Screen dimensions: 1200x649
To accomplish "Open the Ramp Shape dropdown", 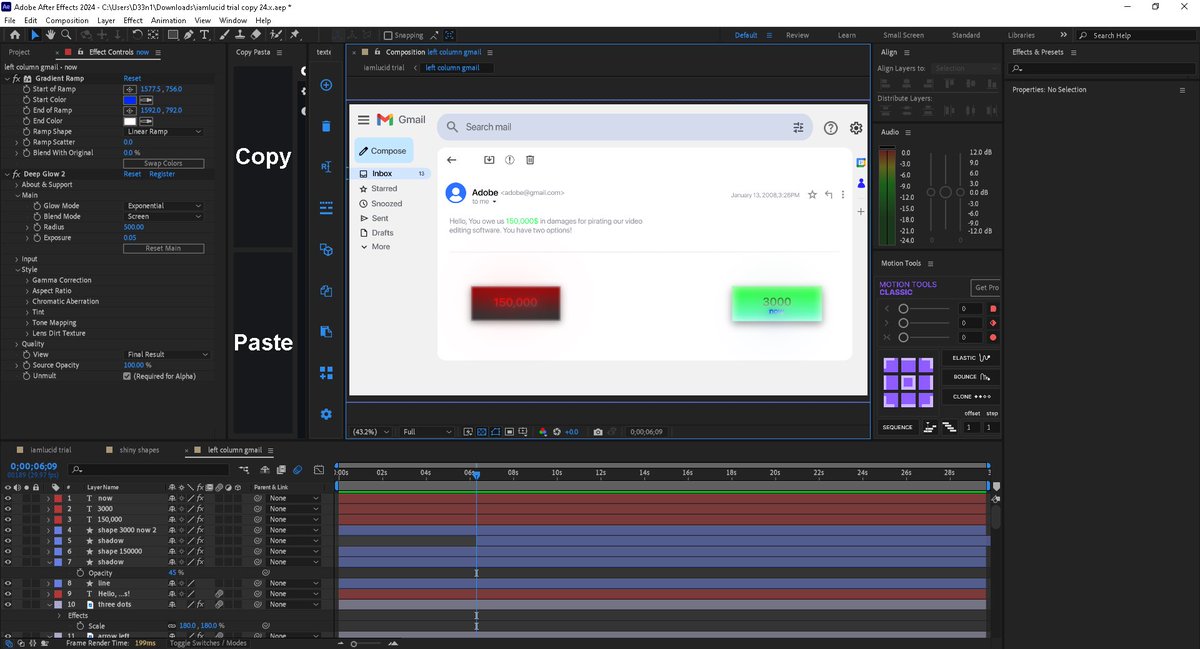I will (164, 131).
